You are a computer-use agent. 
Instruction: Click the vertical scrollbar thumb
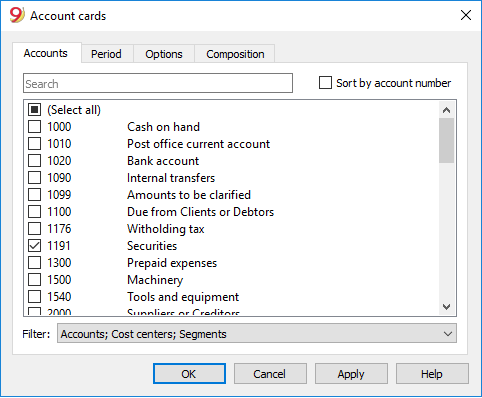pyautogui.click(x=446, y=141)
